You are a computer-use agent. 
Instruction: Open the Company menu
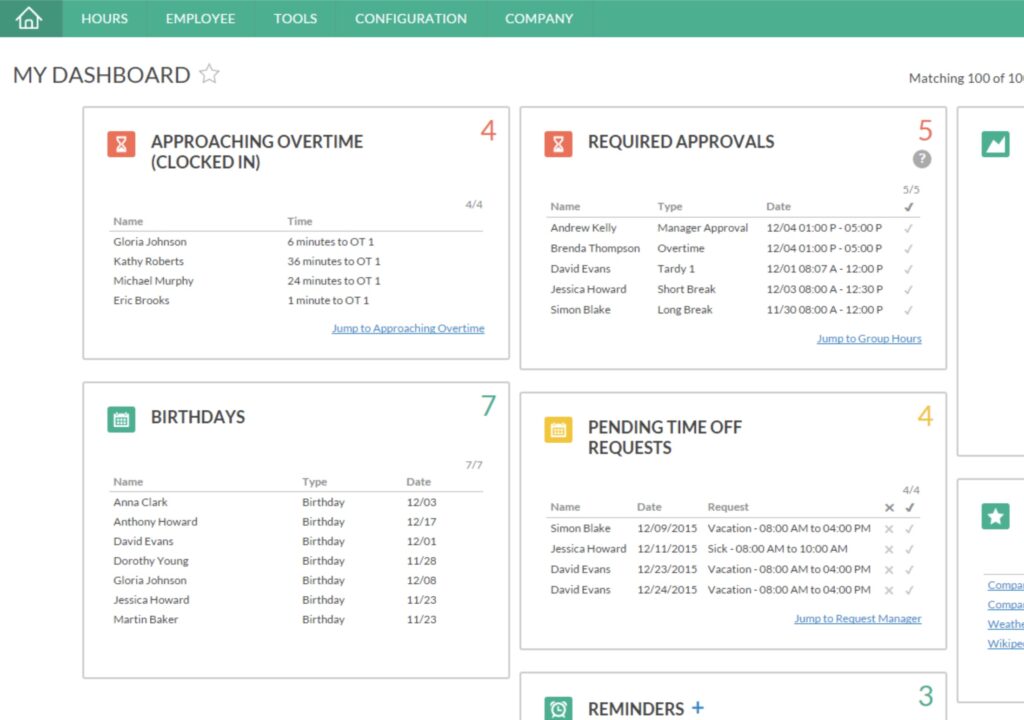coord(539,18)
